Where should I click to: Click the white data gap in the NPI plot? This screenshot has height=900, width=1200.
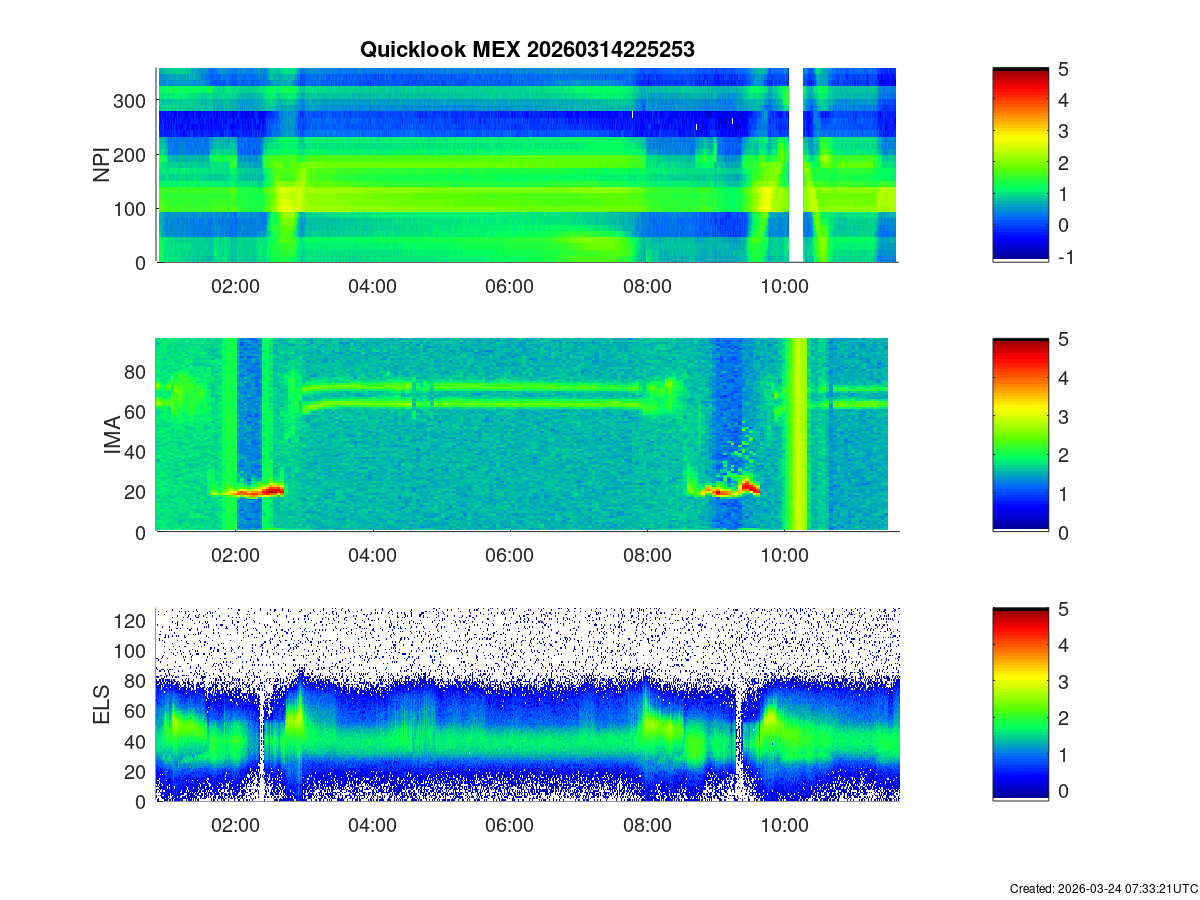click(796, 165)
